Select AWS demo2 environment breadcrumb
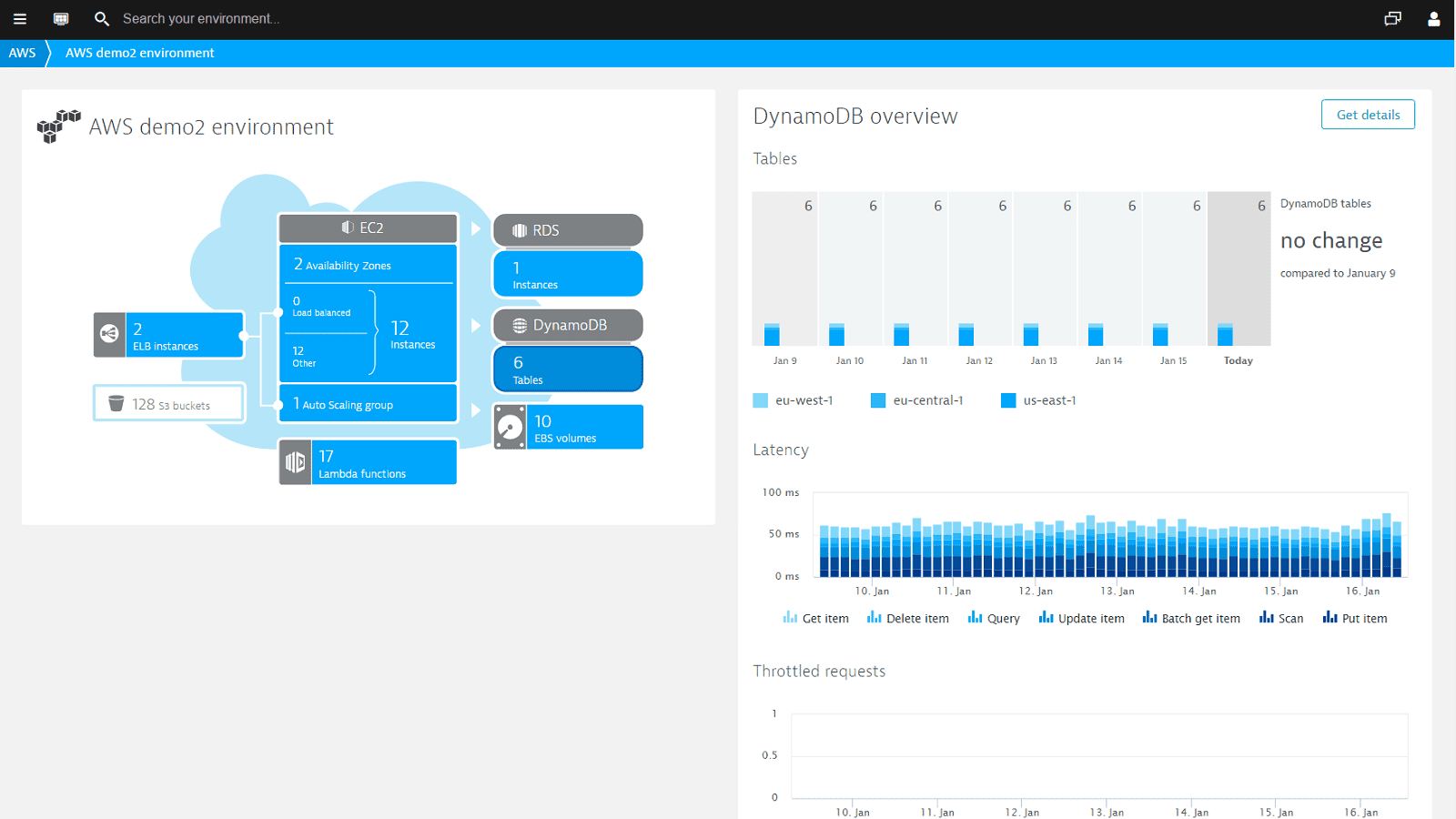This screenshot has height=819, width=1456. coord(139,53)
